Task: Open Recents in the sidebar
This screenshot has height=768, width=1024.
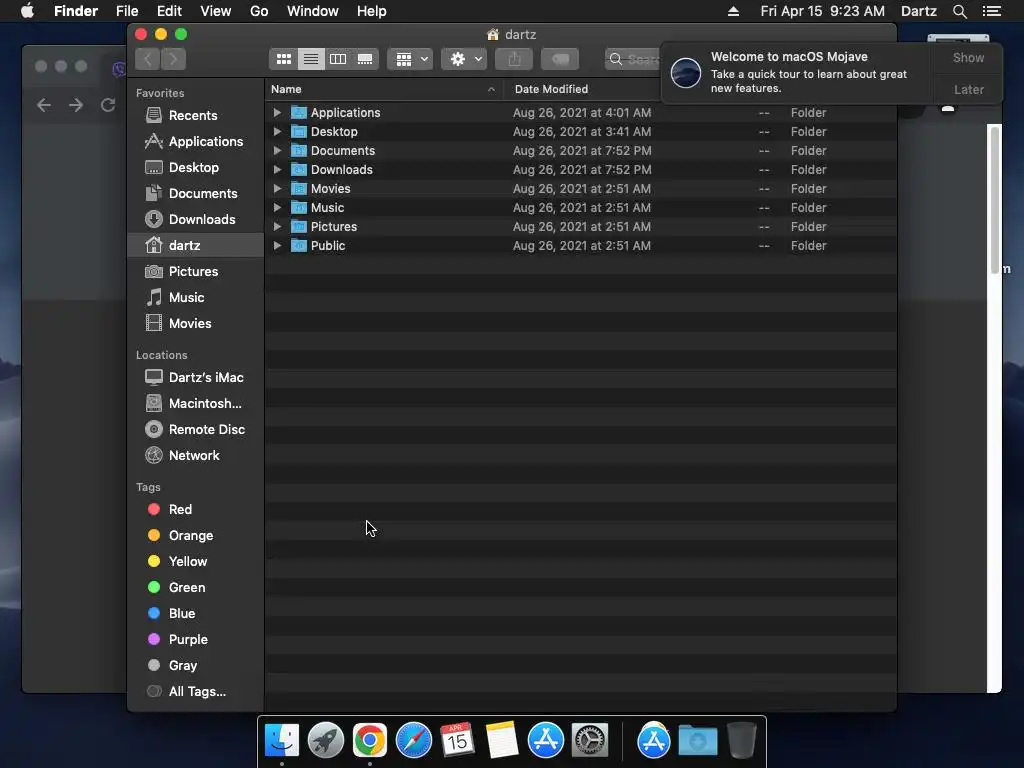Action: click(x=193, y=116)
